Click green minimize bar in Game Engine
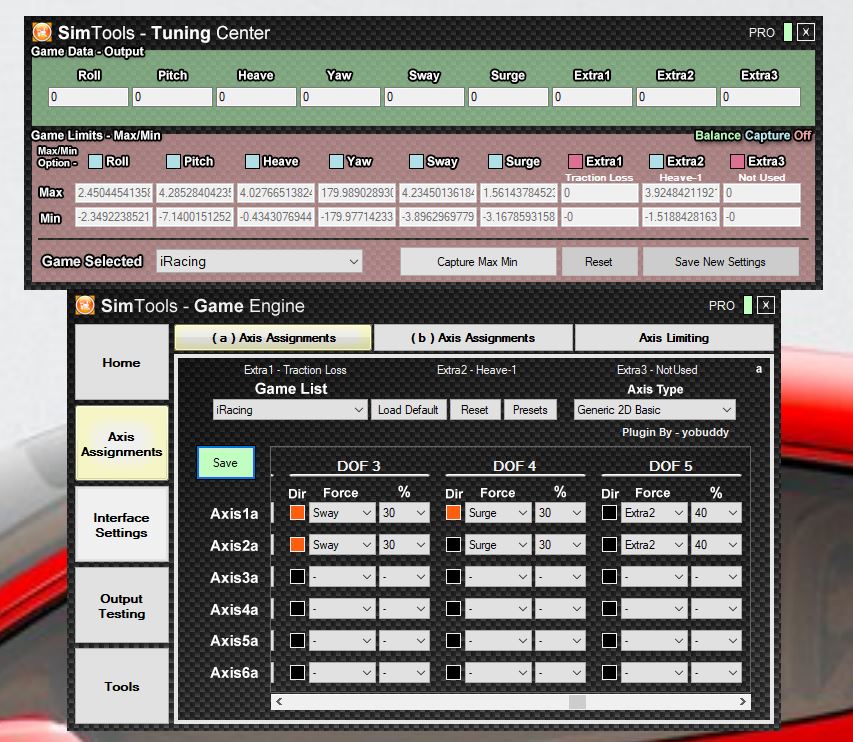 click(x=747, y=305)
